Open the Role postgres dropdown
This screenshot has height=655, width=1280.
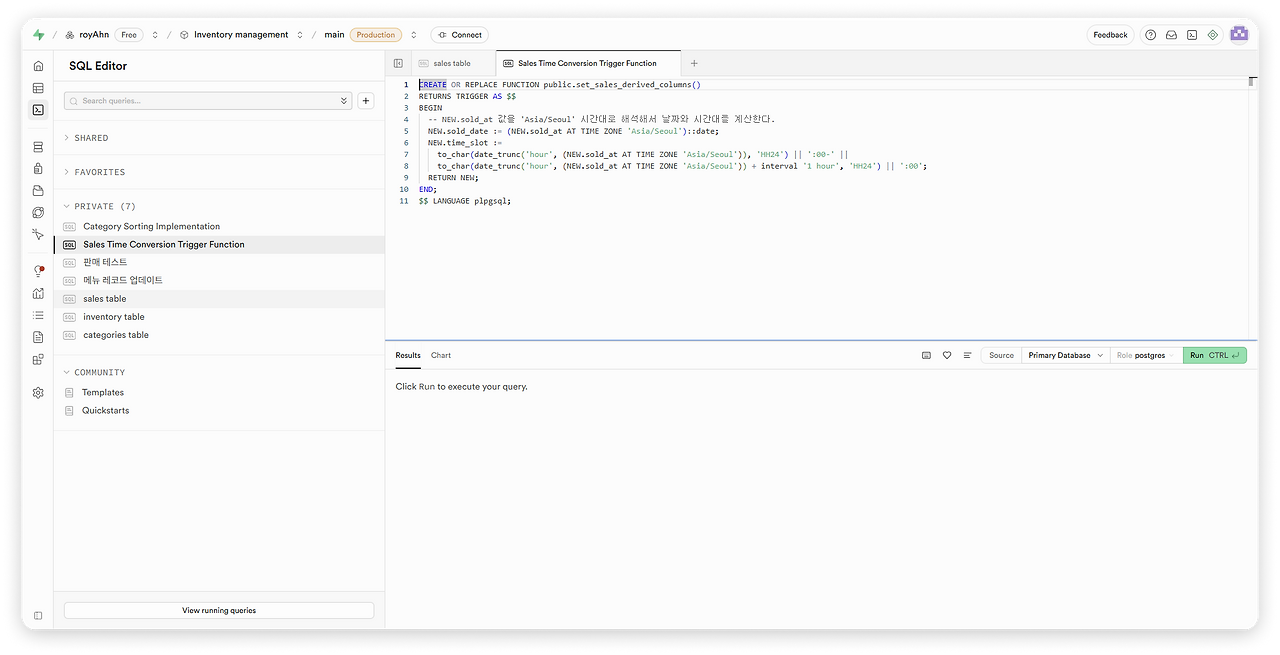click(x=1147, y=355)
